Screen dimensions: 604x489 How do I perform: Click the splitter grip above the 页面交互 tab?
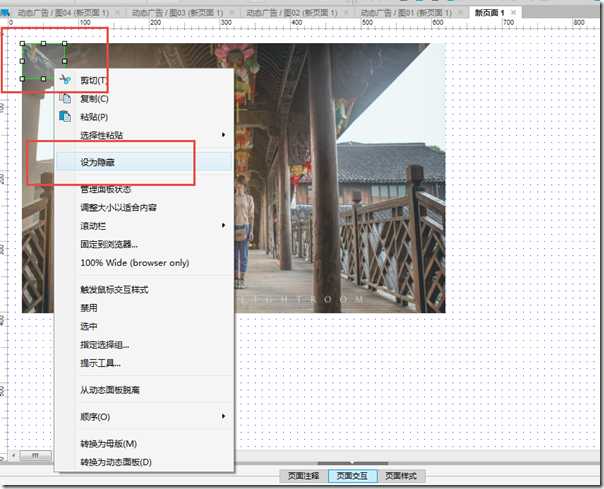352,463
